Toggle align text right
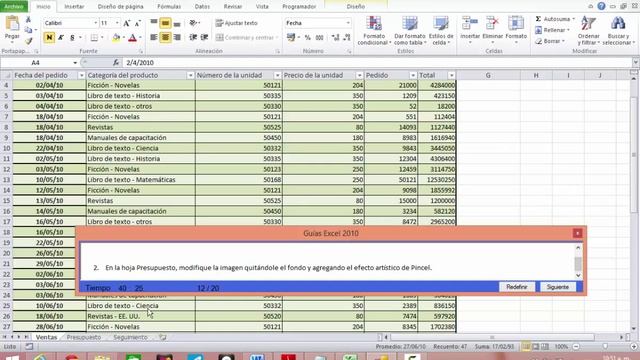This screenshot has width=640, height=360. 177,38
